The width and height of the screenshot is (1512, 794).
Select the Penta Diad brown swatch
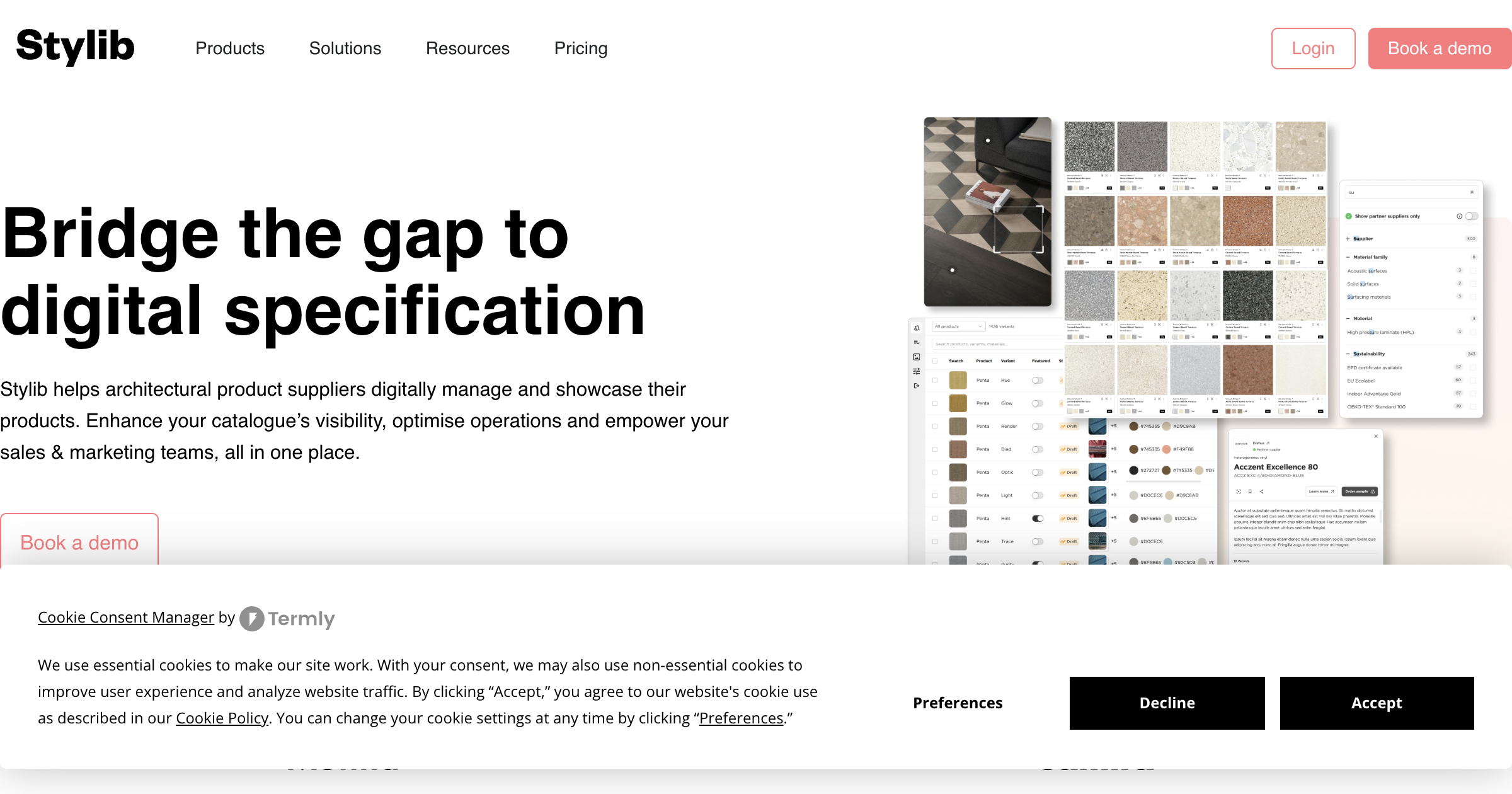coord(958,449)
